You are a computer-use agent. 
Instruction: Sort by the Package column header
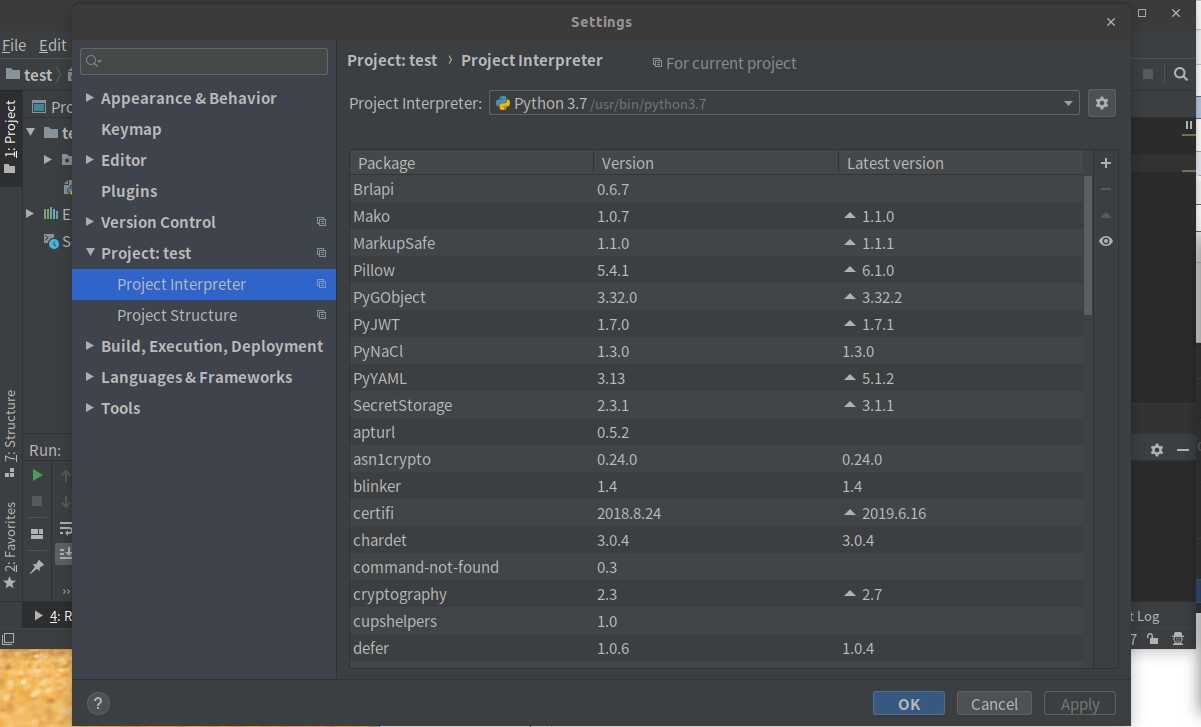(x=471, y=163)
